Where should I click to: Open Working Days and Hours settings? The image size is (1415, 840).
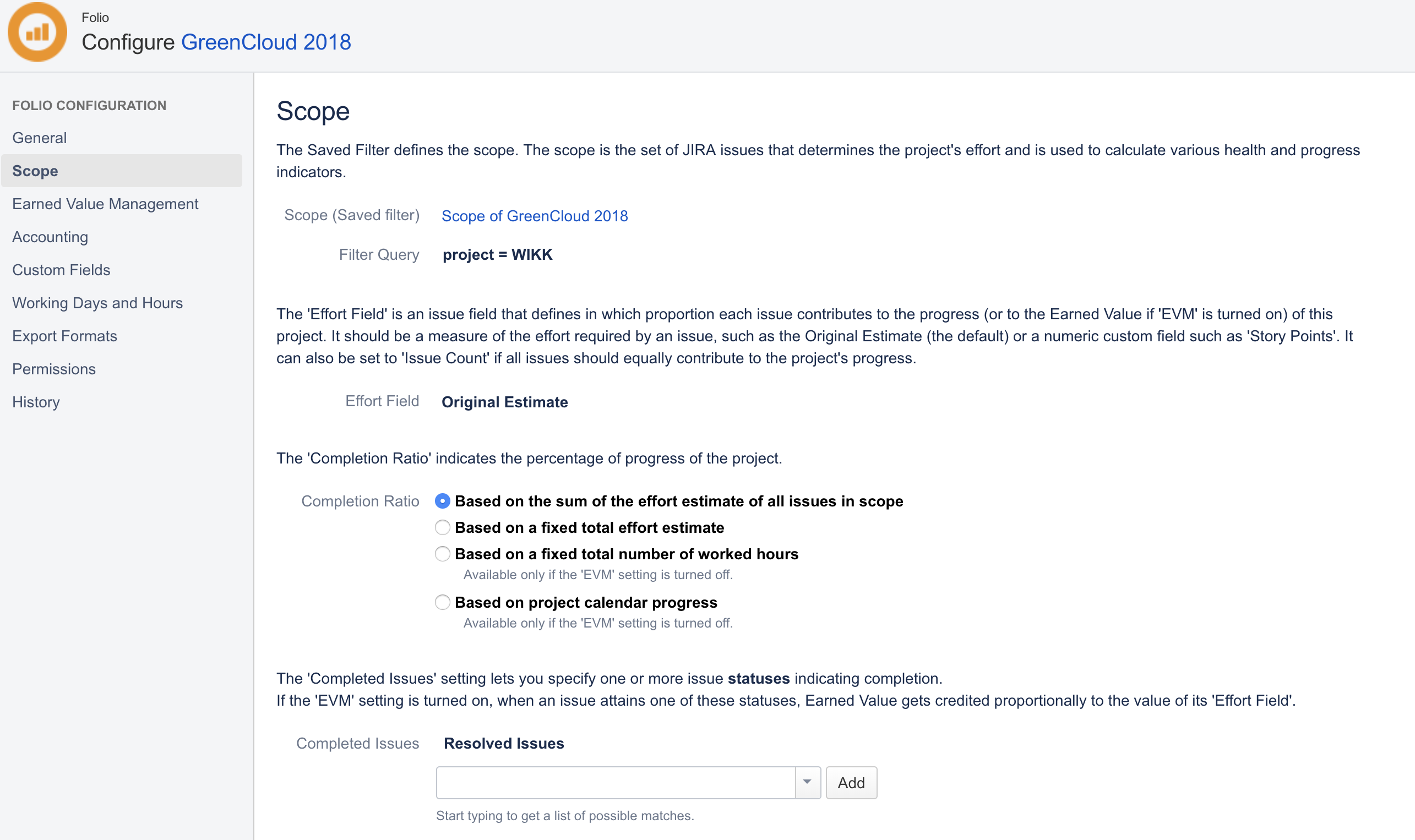point(97,303)
